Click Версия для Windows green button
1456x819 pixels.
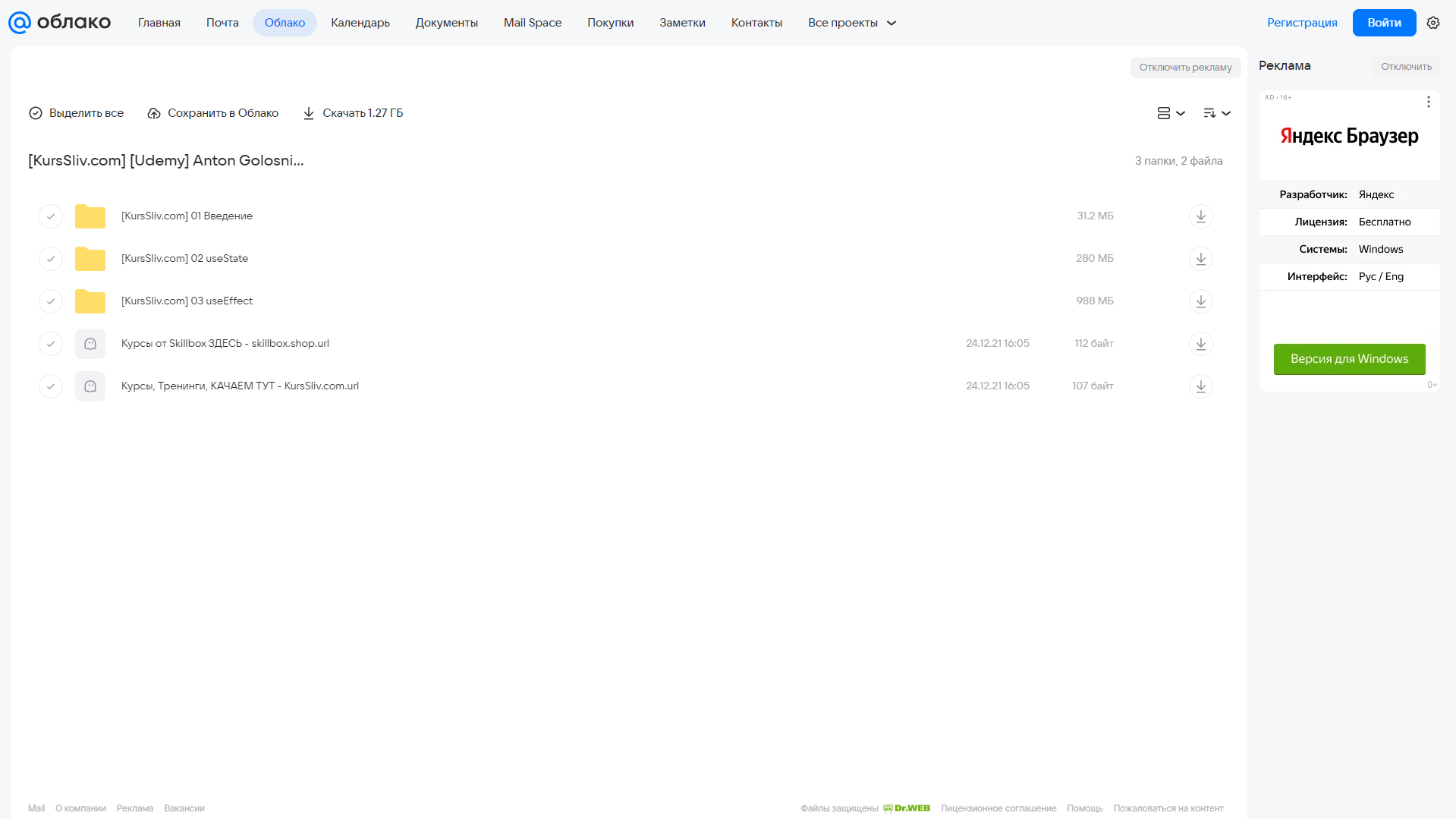pyautogui.click(x=1349, y=359)
